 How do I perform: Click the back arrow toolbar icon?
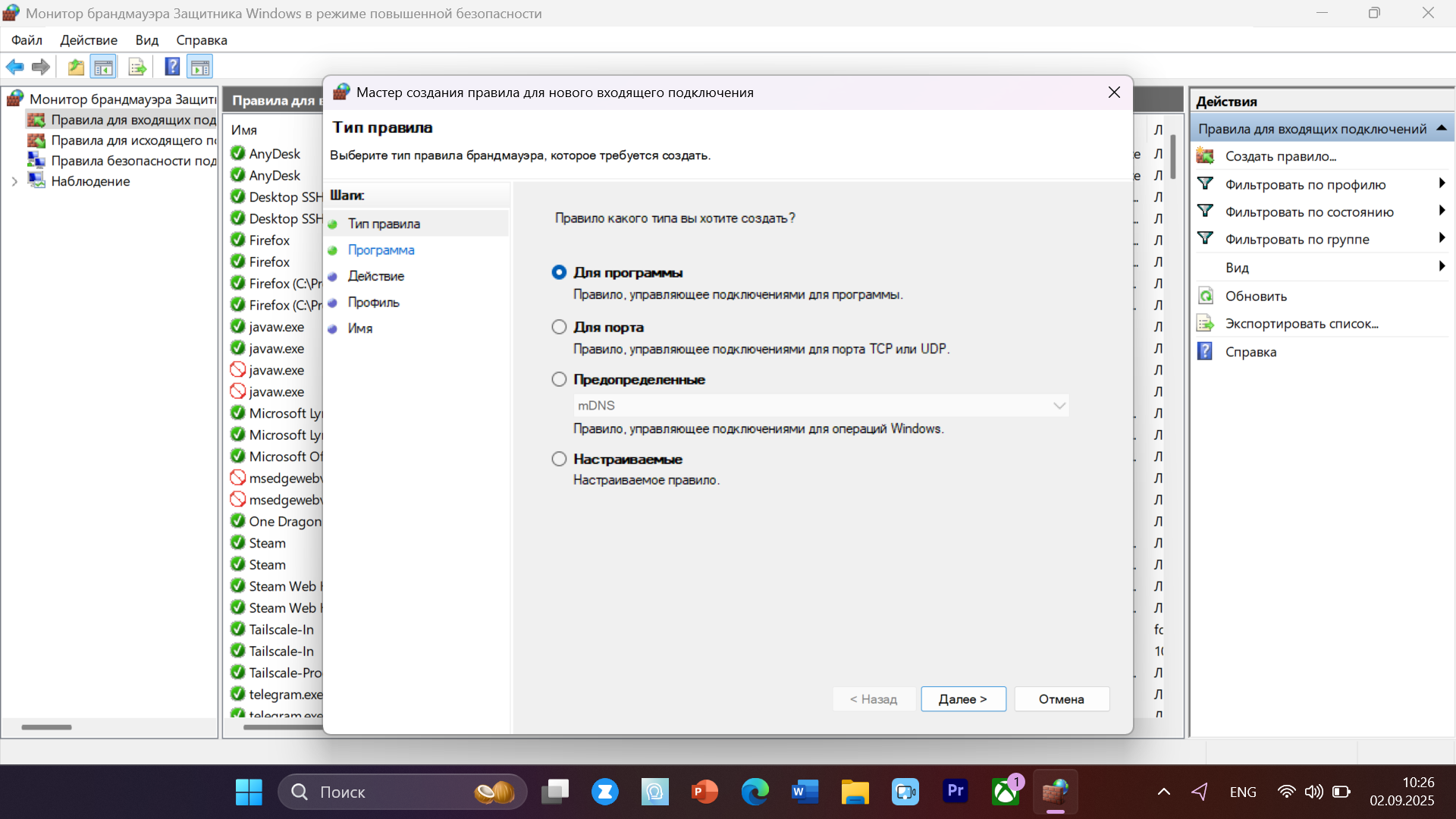click(14, 67)
